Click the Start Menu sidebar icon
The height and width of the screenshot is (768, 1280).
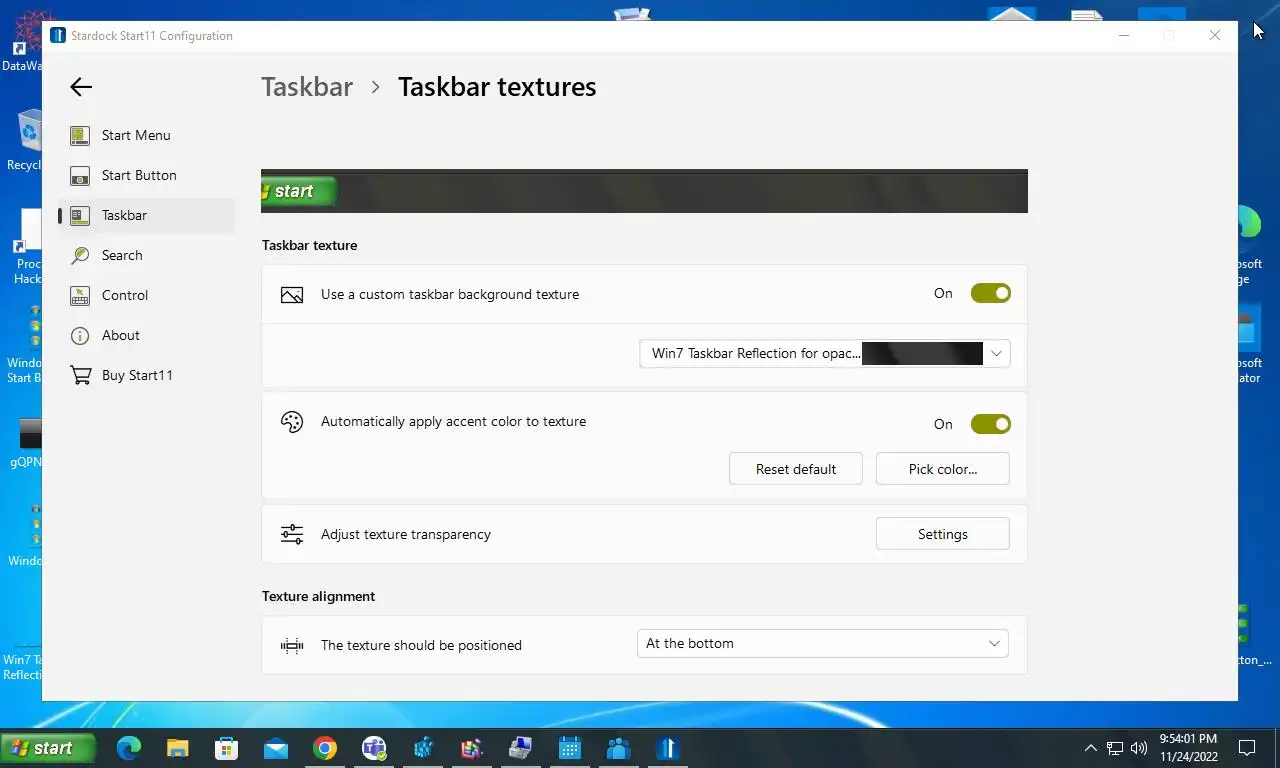click(x=81, y=135)
